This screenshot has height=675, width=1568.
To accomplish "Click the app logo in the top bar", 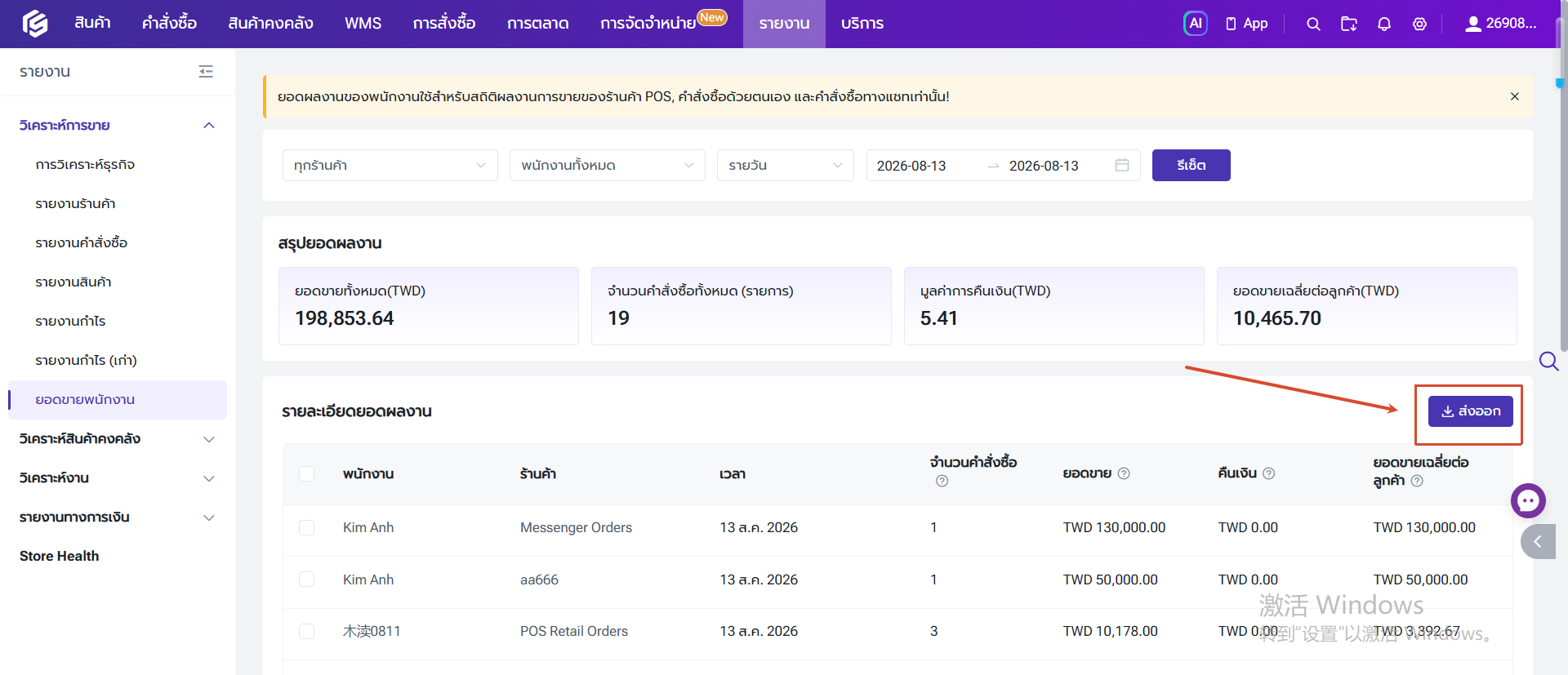I will [35, 24].
